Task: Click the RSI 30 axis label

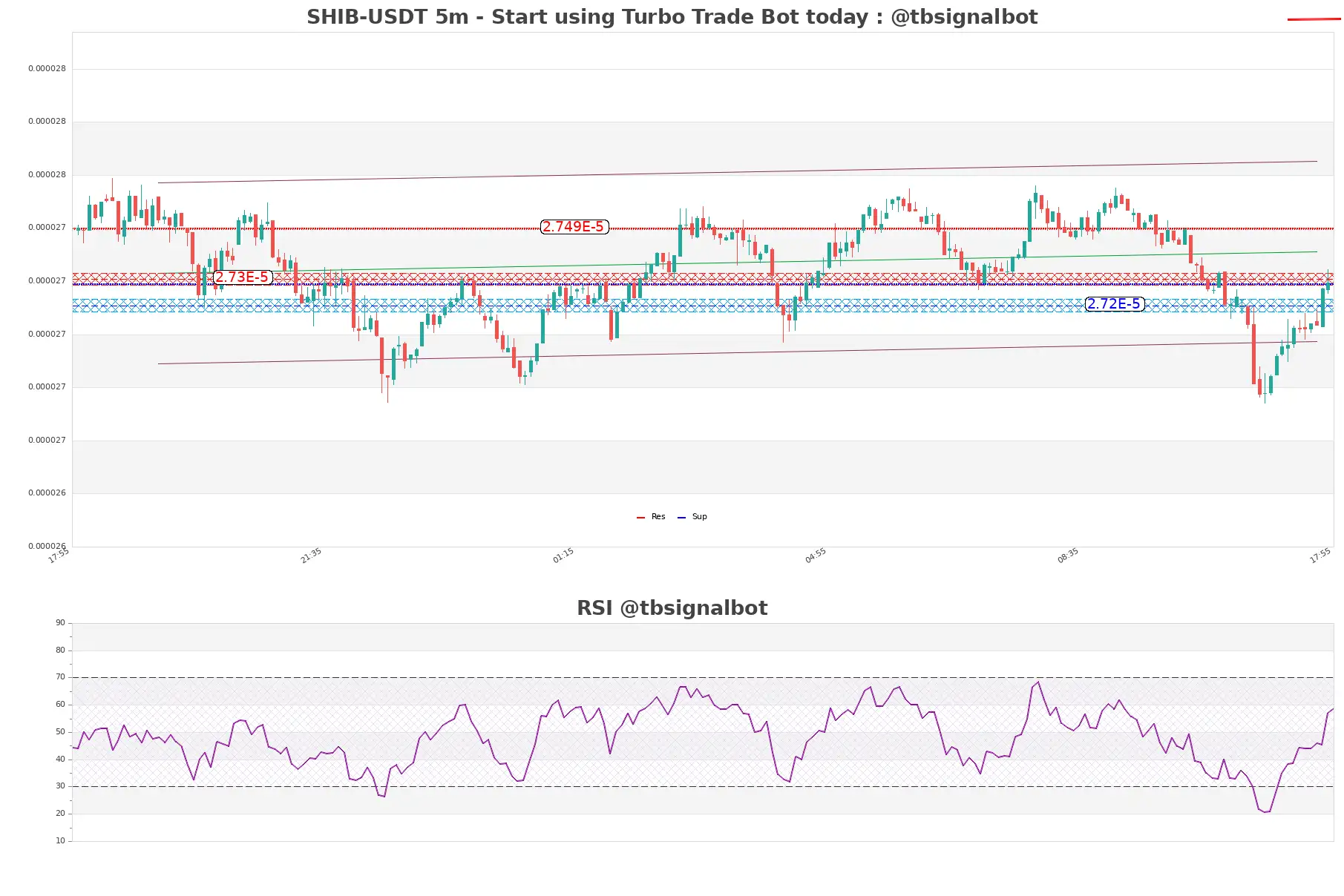Action: pyautogui.click(x=60, y=786)
